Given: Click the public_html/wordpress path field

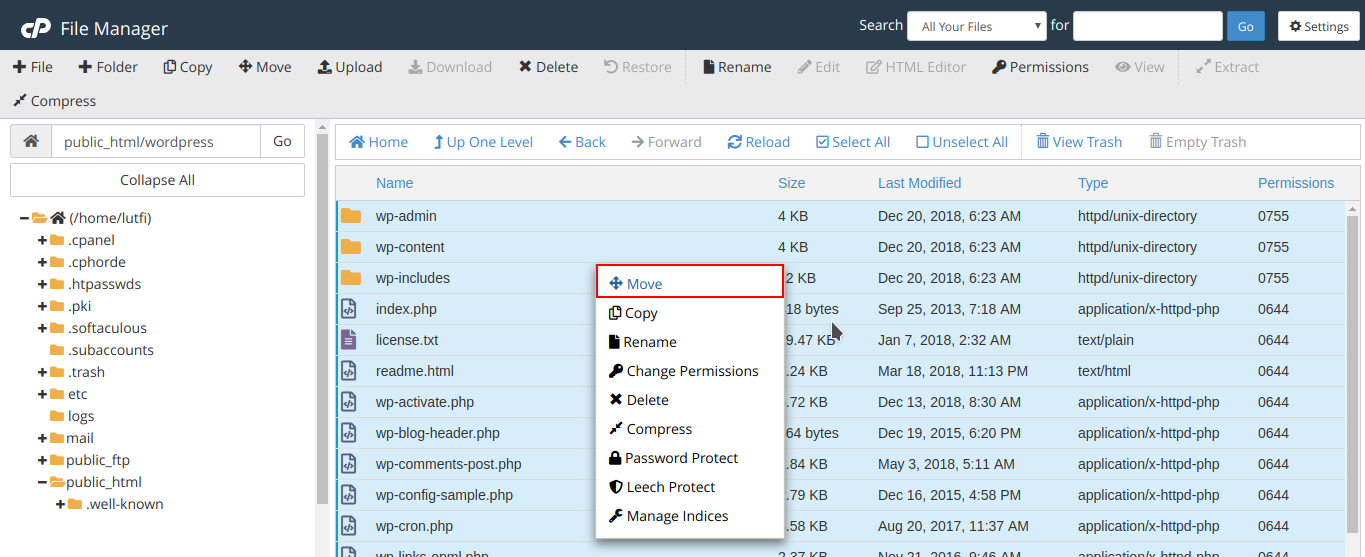Looking at the screenshot, I should coord(156,141).
